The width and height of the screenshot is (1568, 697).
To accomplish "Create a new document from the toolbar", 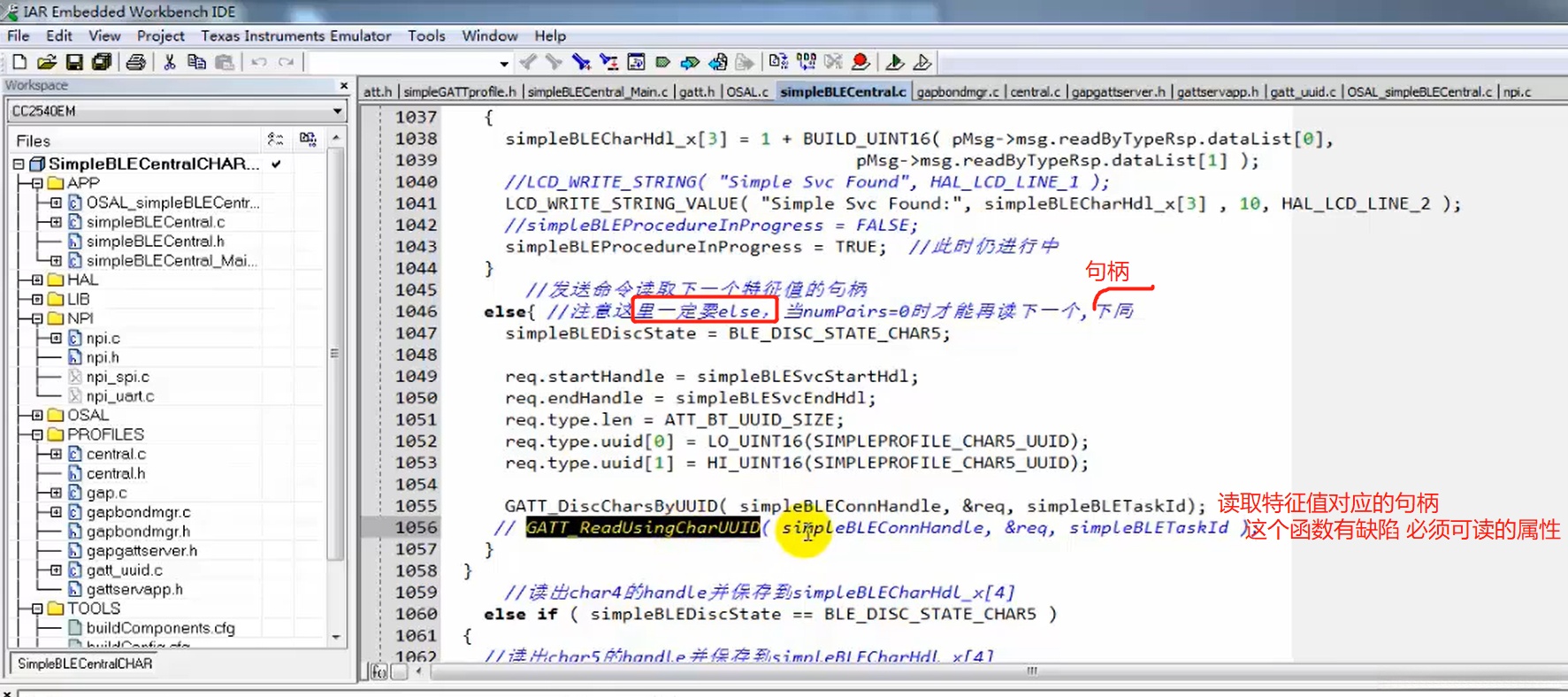I will 19,62.
